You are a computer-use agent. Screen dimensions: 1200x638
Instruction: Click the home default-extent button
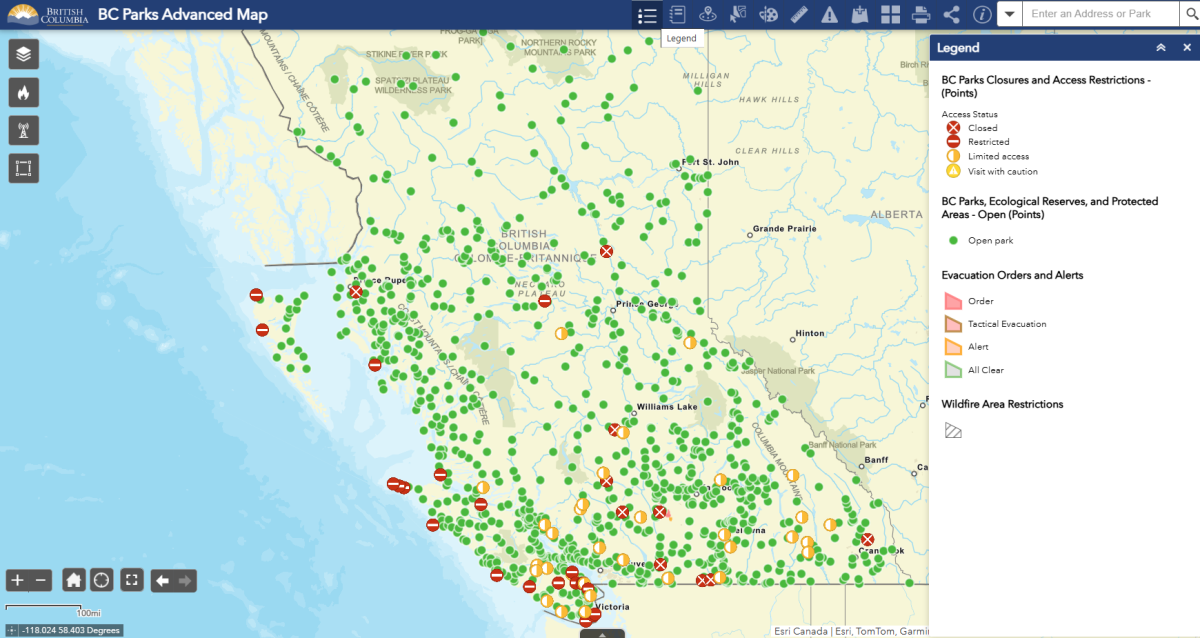[x=72, y=580]
